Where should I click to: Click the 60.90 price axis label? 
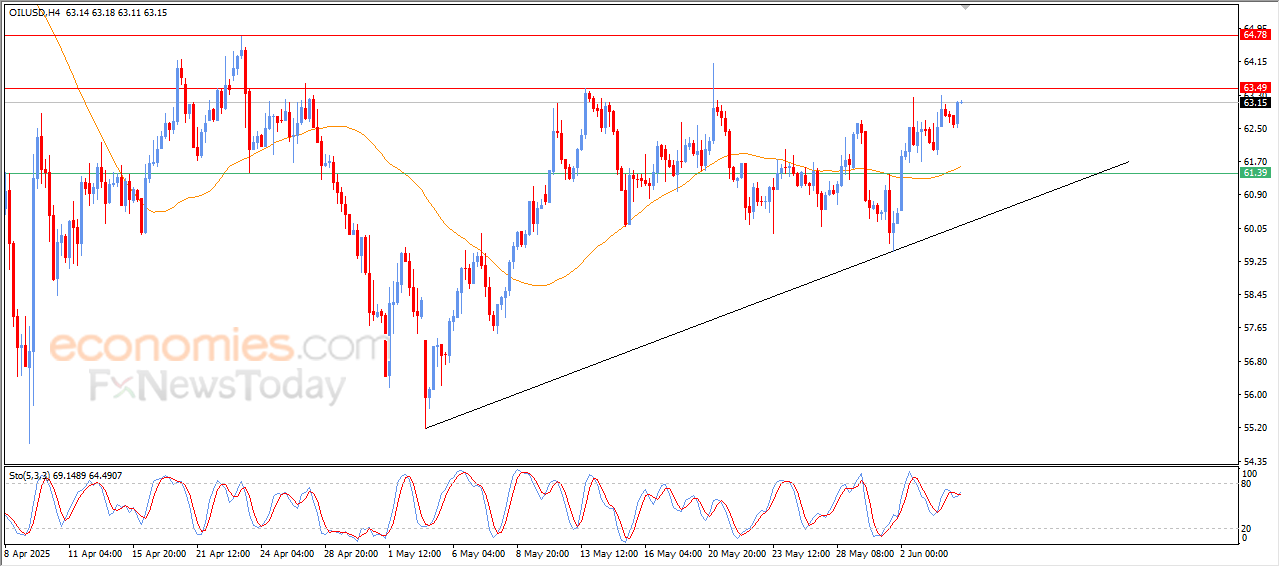pyautogui.click(x=1255, y=194)
